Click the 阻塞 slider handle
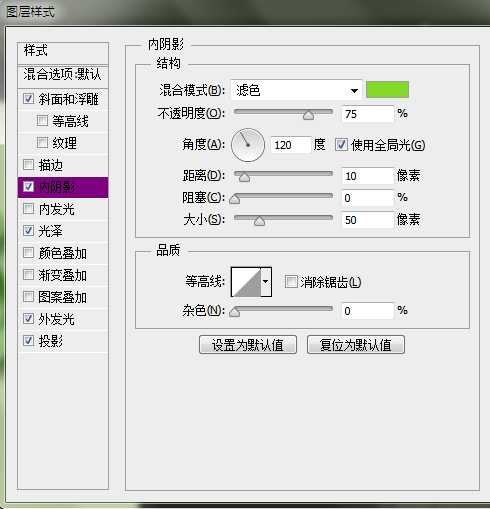The height and width of the screenshot is (509, 490). coord(235,199)
